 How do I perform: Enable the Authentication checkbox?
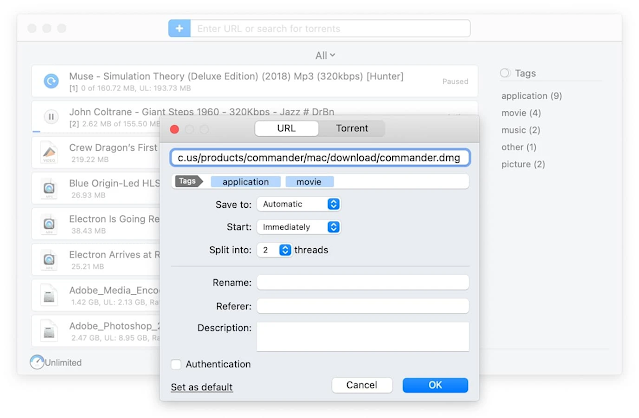click(176, 364)
